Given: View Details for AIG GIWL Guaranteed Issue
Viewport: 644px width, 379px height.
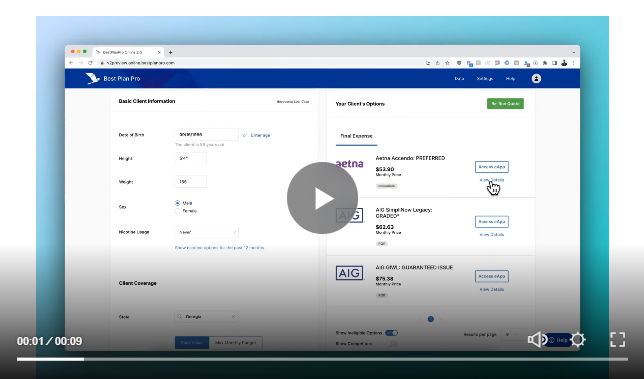Looking at the screenshot, I should (x=492, y=289).
